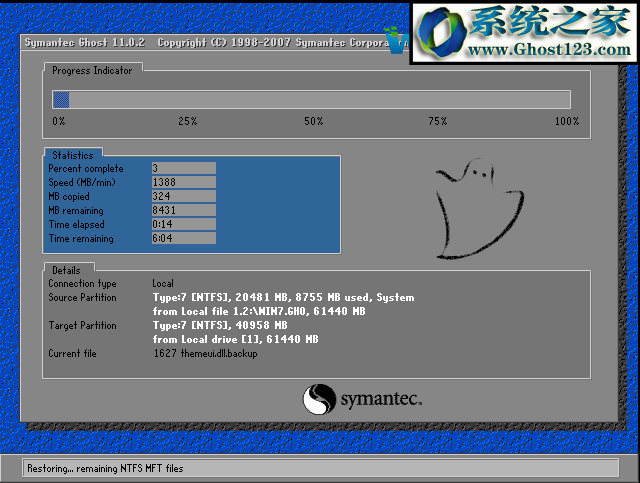640x483 pixels.
Task: Select the Details tab label
Action: coord(66,270)
